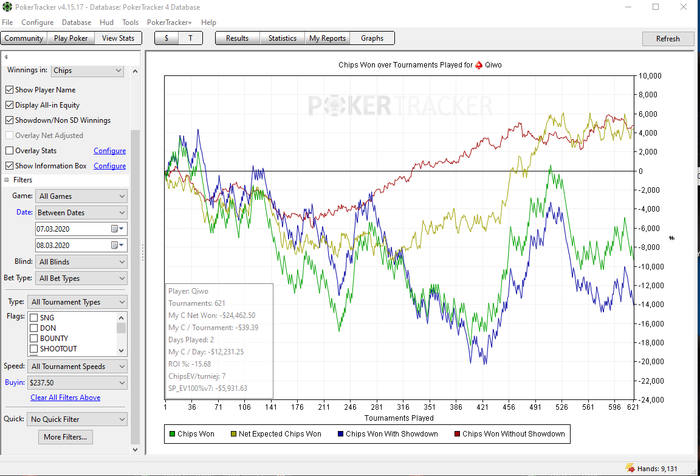Check the SNG flag checkbox
The width and height of the screenshot is (700, 476).
tap(33, 318)
